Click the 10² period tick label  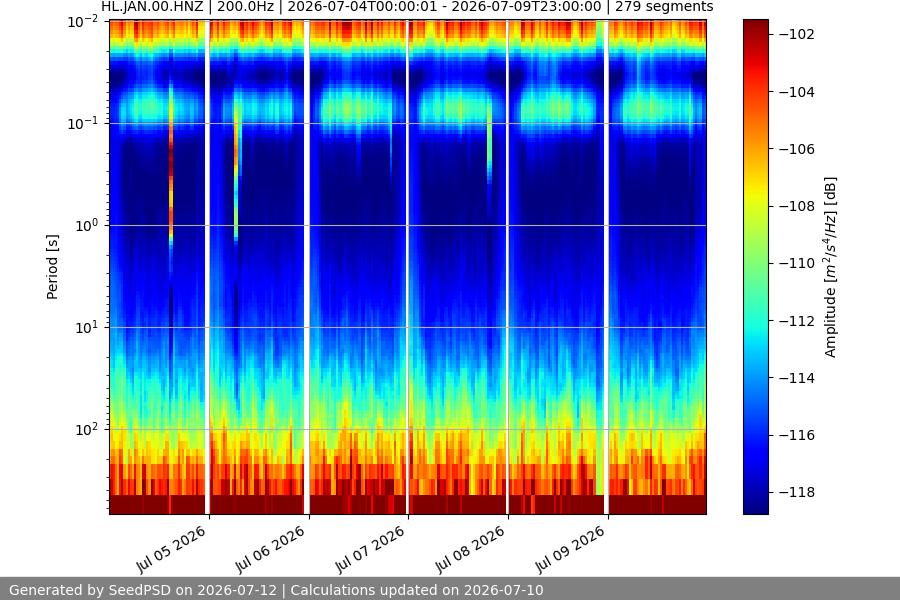tap(87, 429)
